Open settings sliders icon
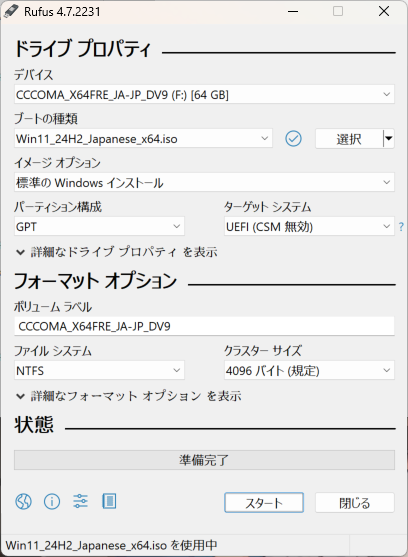The width and height of the screenshot is (408, 557). pyautogui.click(x=80, y=502)
